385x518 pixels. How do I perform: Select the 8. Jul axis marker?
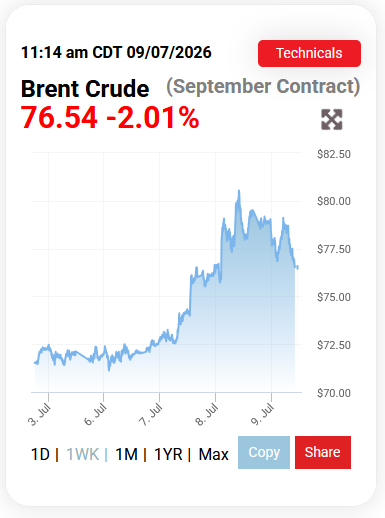[207, 414]
